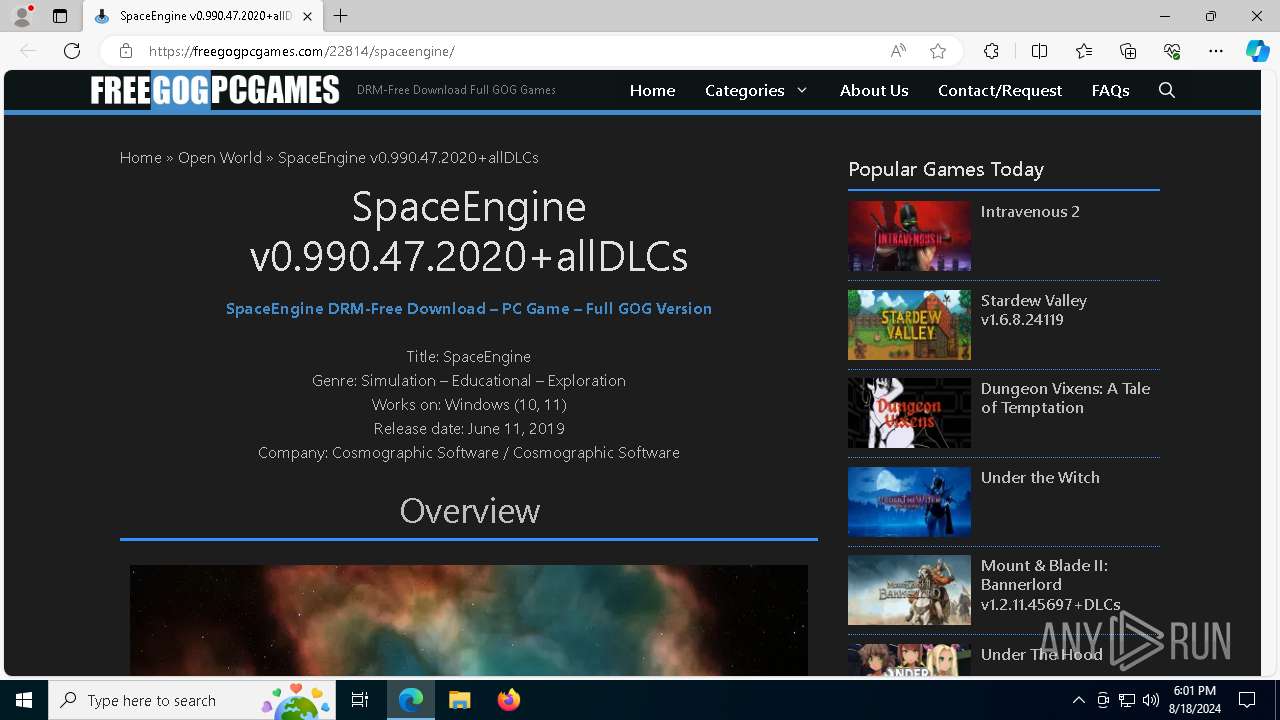
Task: Launch Firefox from taskbar
Action: (x=509, y=700)
